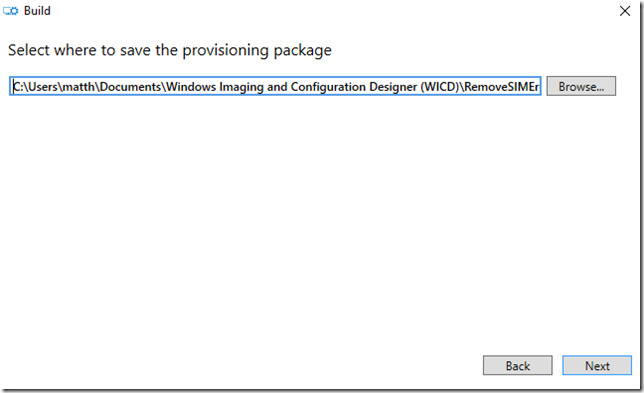This screenshot has height=393, width=644.
Task: Focus the provisioning package save path field
Action: point(275,86)
